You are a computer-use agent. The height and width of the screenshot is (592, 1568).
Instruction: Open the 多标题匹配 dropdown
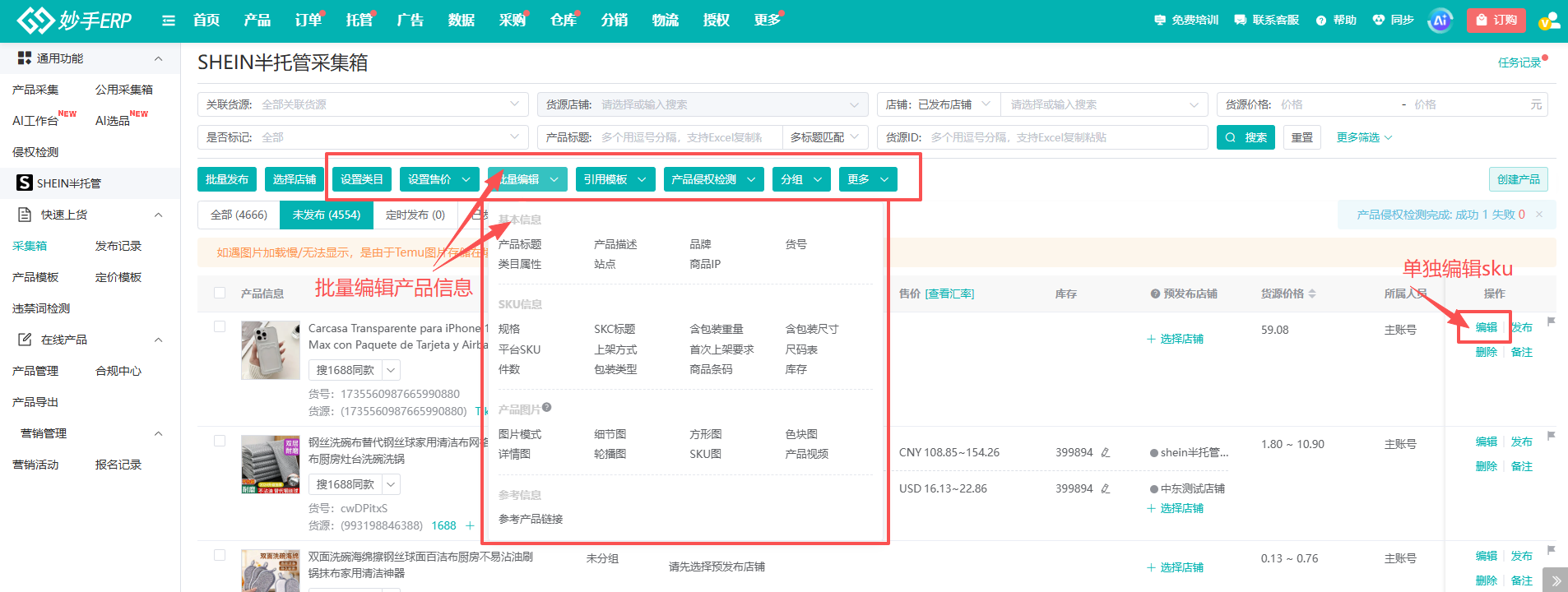[825, 137]
